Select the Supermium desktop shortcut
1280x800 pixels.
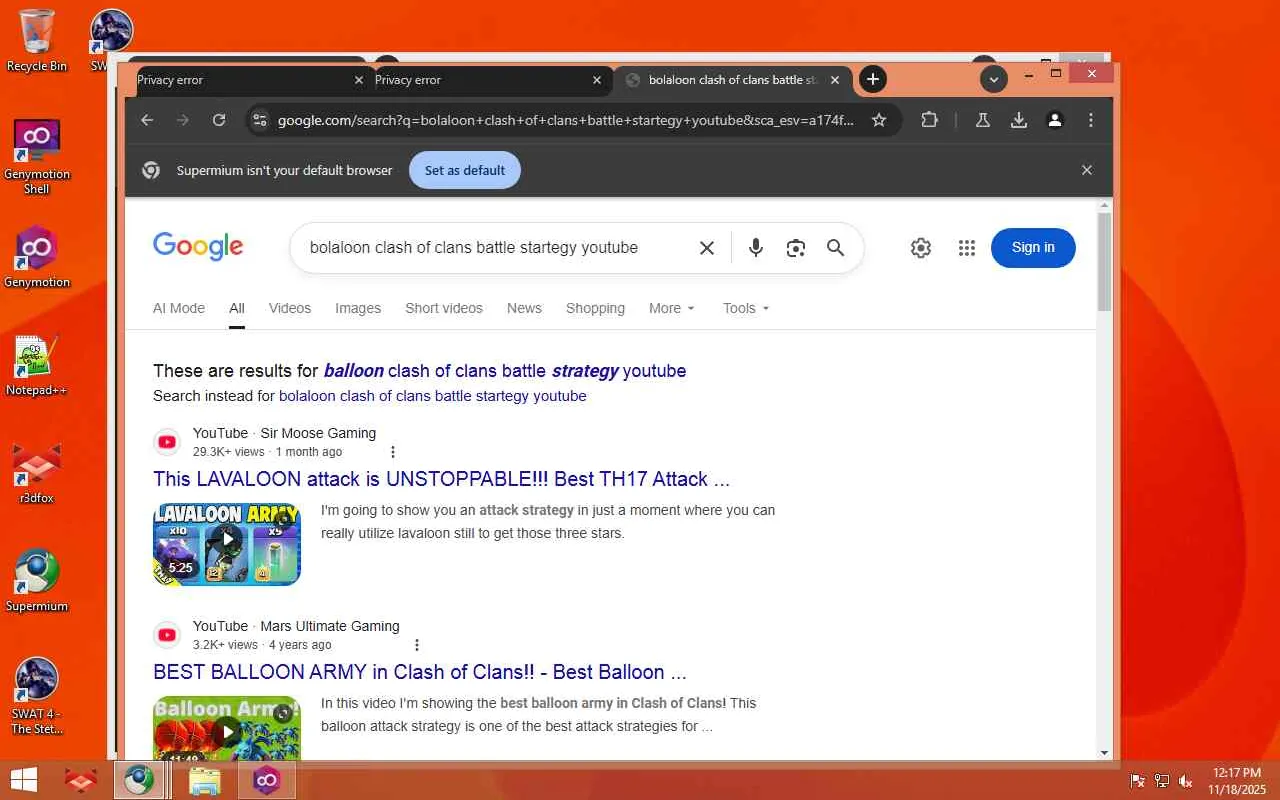coord(37,581)
